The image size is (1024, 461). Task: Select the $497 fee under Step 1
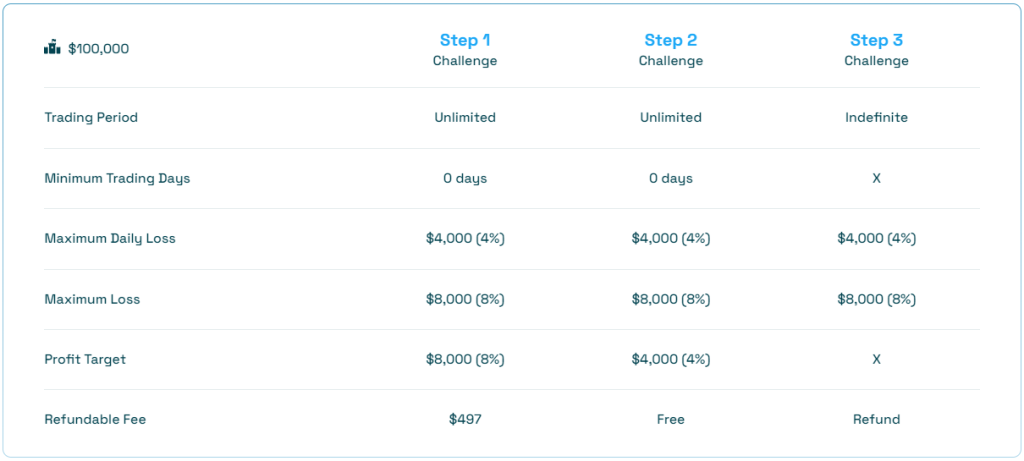tap(465, 419)
